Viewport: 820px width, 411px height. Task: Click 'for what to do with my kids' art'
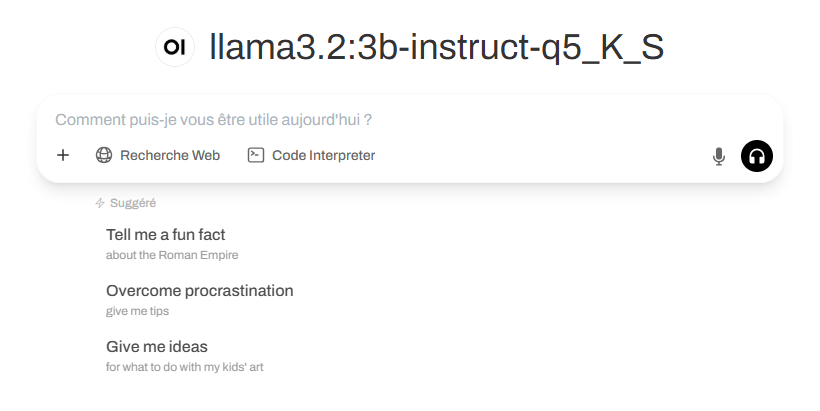[184, 367]
